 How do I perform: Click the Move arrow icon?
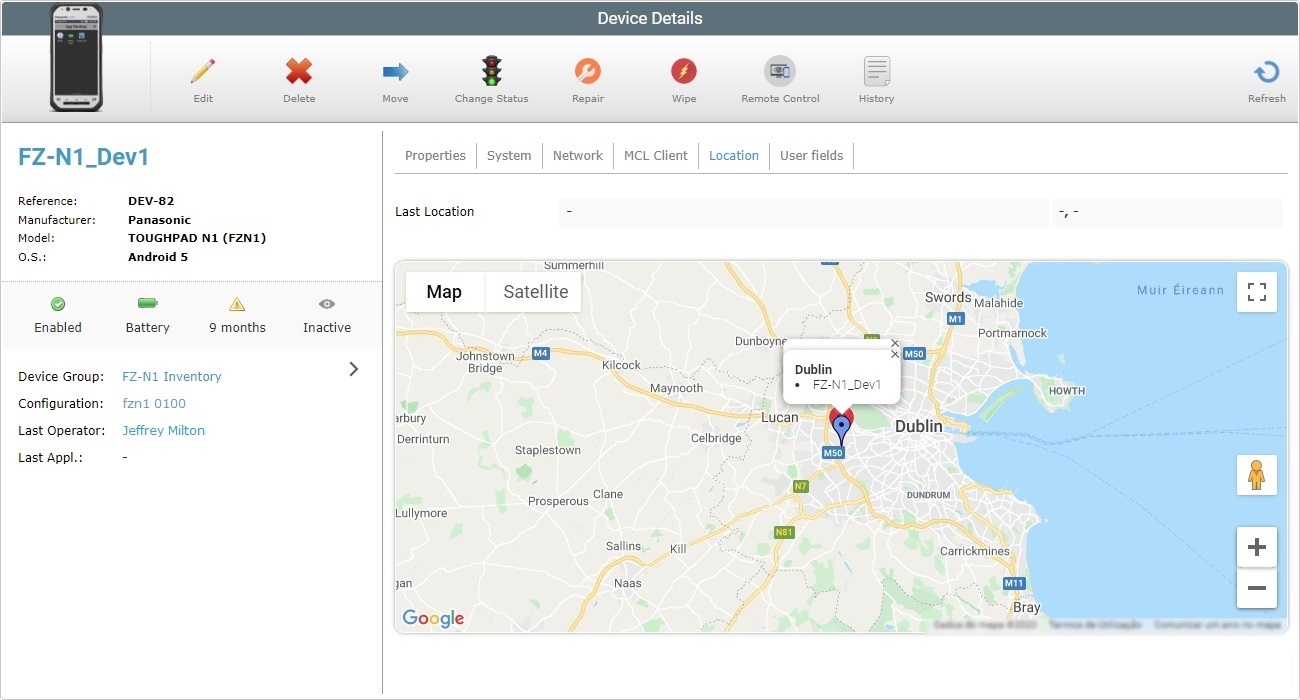coord(395,72)
